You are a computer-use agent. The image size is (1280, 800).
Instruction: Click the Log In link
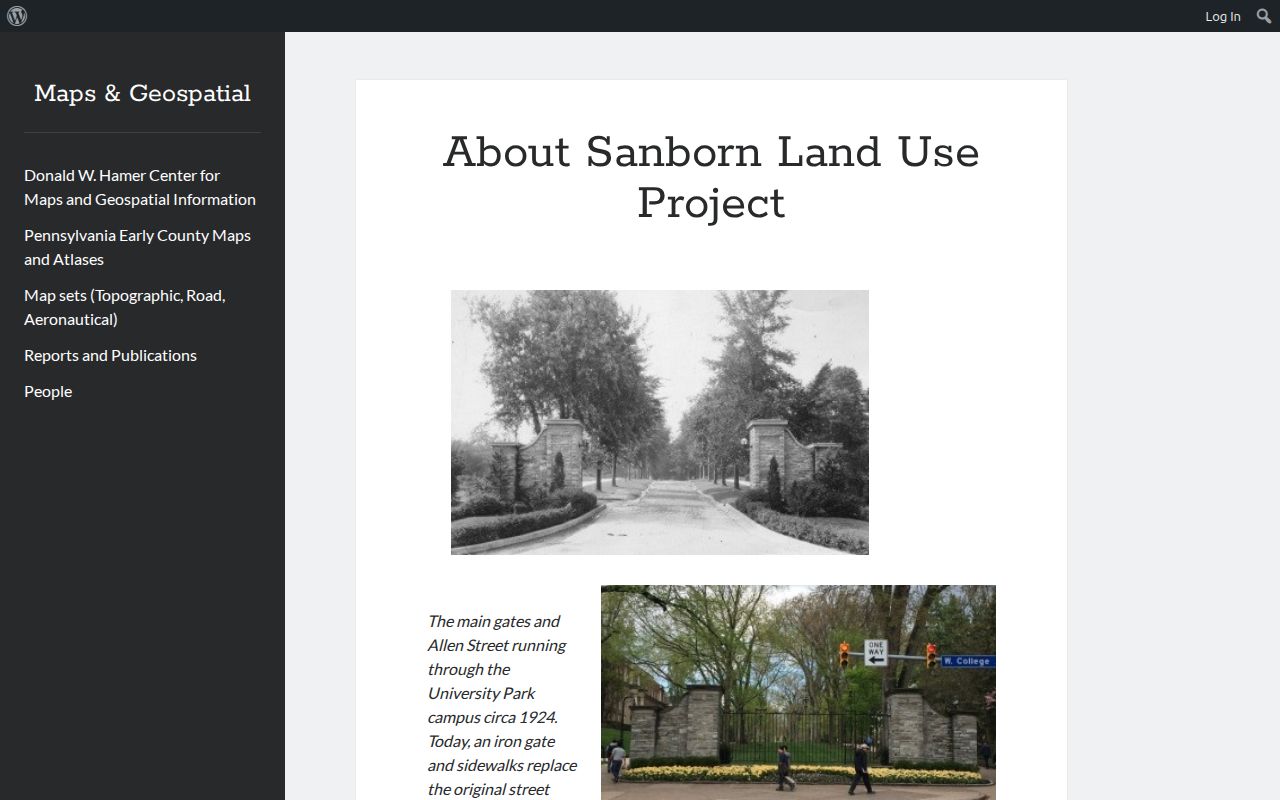[1222, 16]
